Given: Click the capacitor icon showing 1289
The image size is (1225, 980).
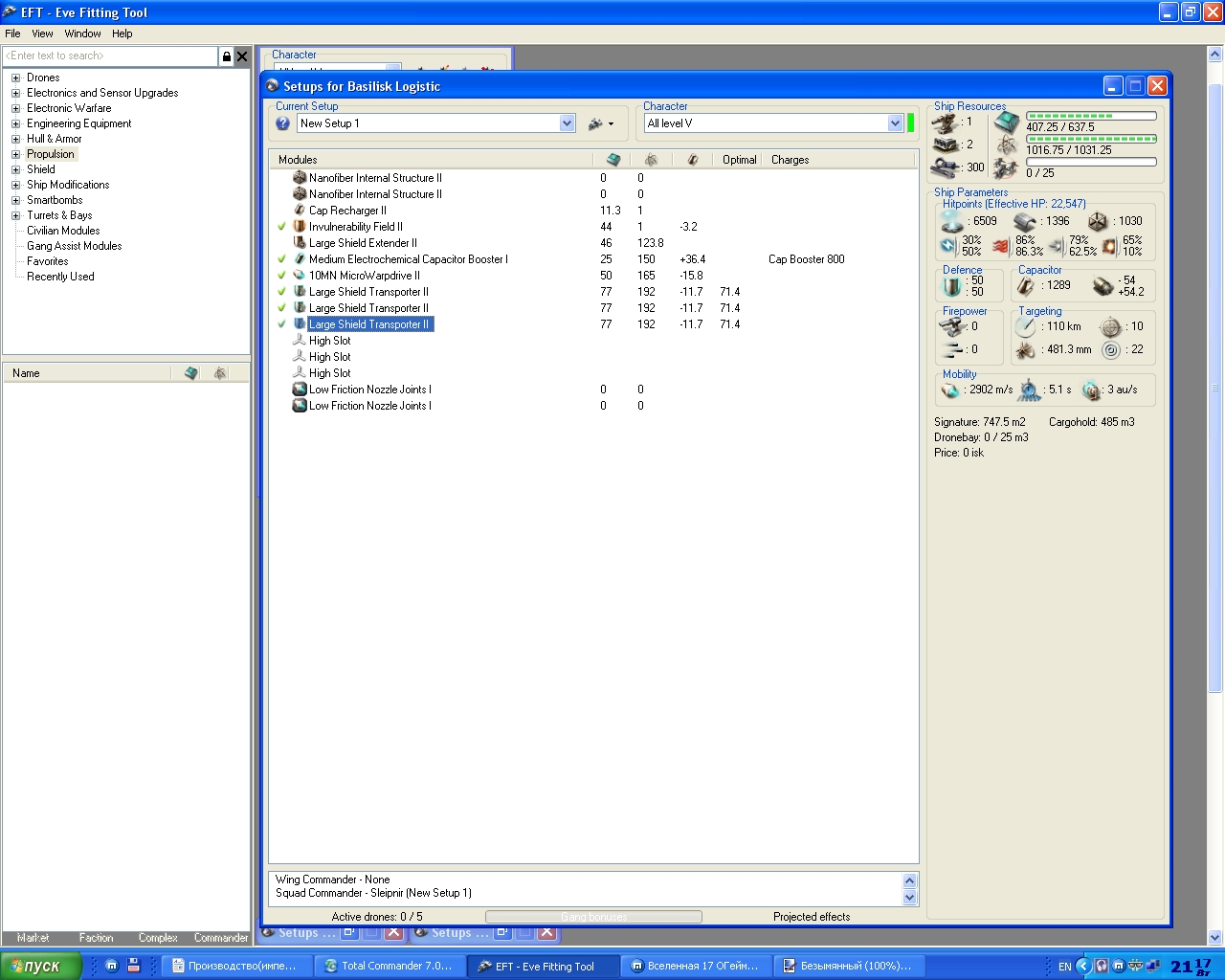Looking at the screenshot, I should point(1025,286).
